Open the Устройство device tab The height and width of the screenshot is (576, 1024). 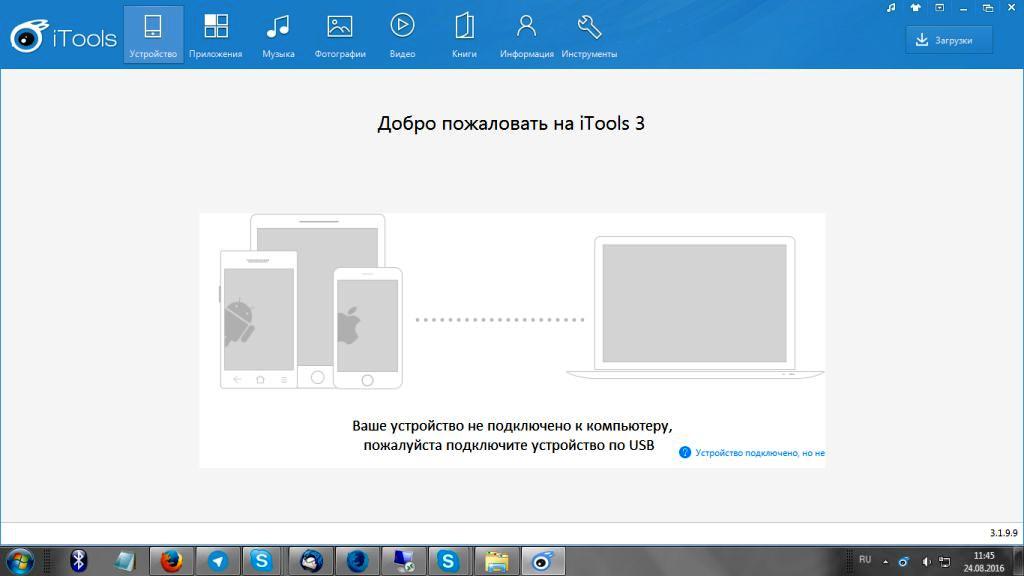click(x=153, y=35)
